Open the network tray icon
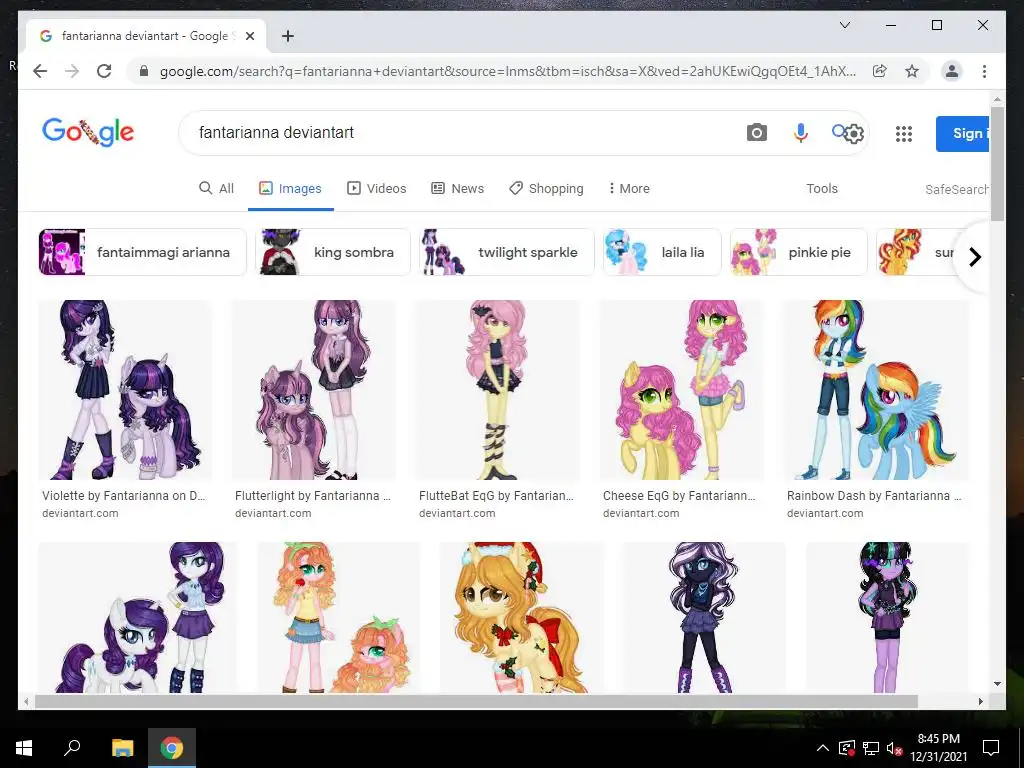The height and width of the screenshot is (768, 1024). [871, 748]
